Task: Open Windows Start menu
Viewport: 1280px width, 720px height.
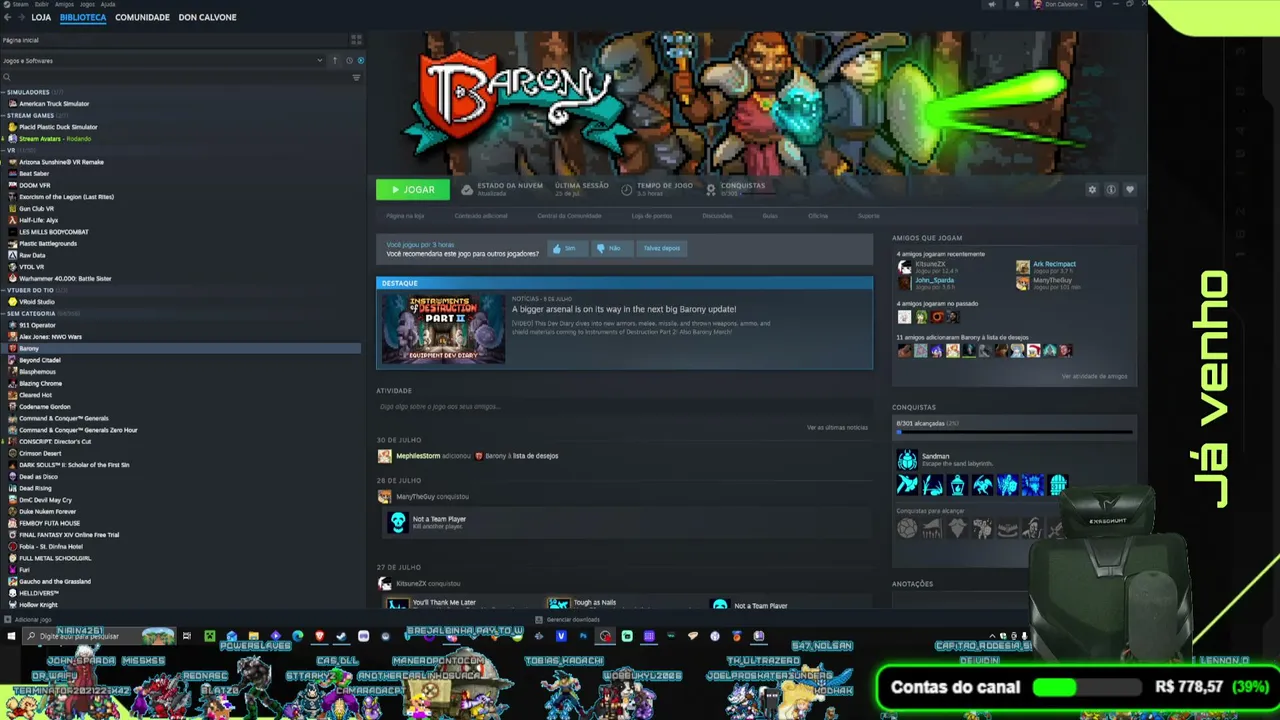Action: pos(11,636)
